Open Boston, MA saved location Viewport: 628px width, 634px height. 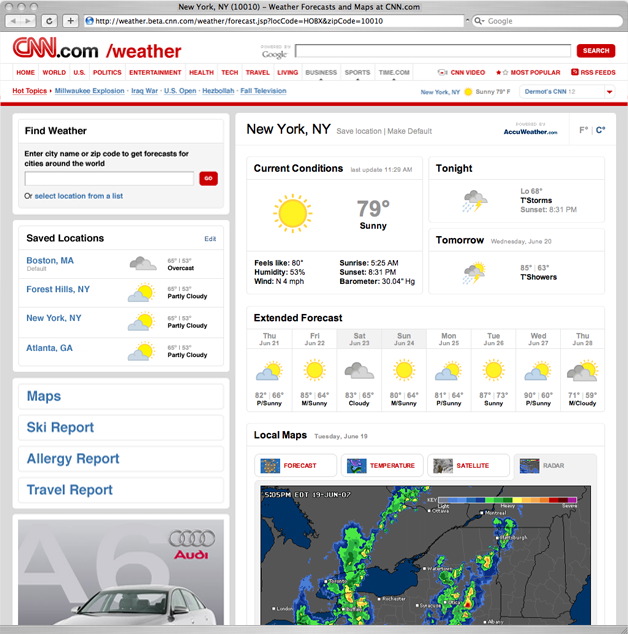point(50,260)
